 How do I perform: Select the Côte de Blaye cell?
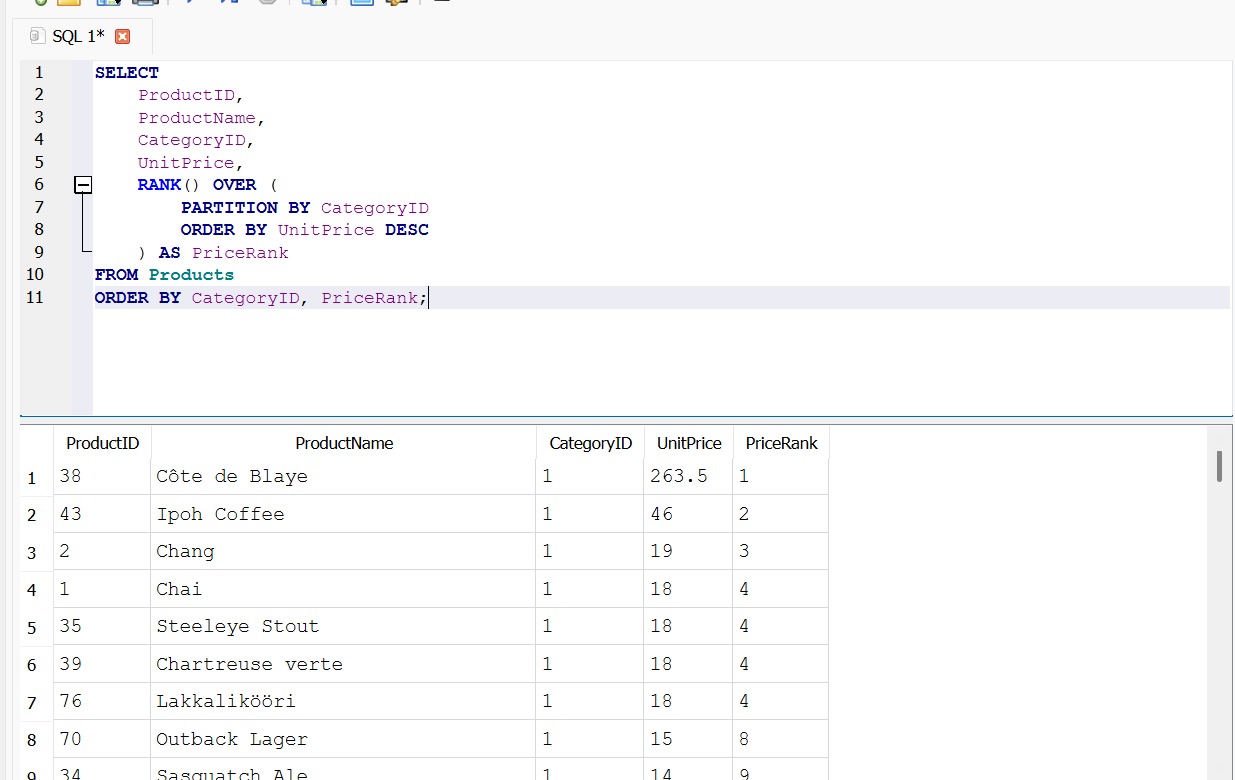(343, 476)
